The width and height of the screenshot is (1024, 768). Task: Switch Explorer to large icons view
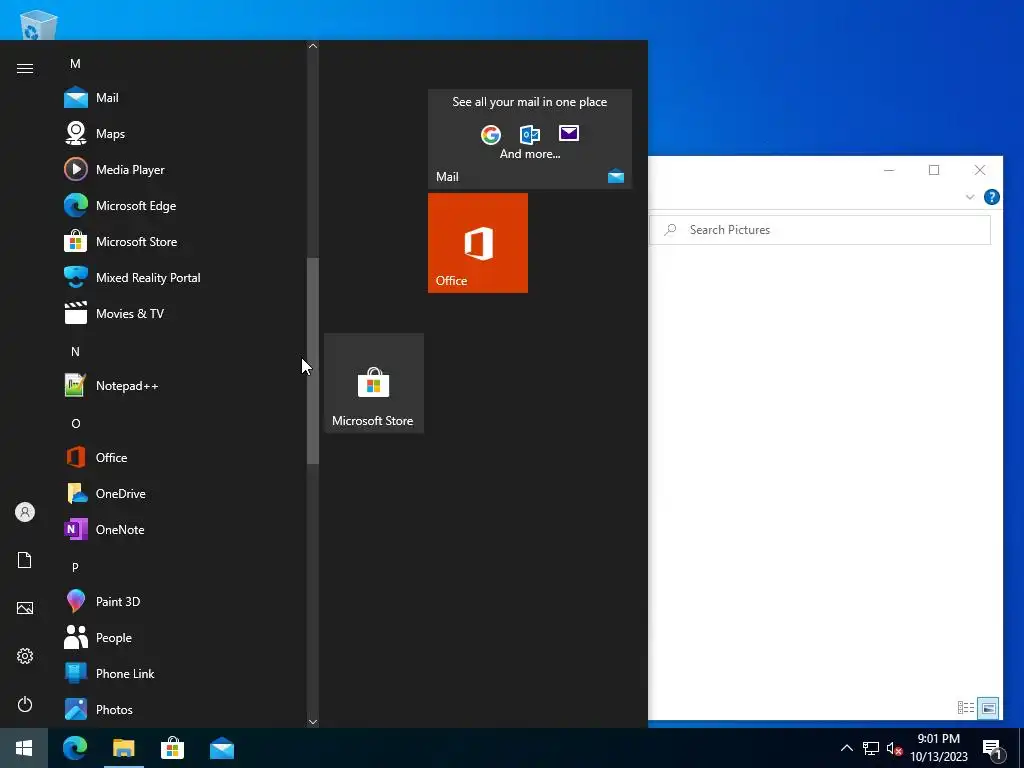[x=988, y=708]
